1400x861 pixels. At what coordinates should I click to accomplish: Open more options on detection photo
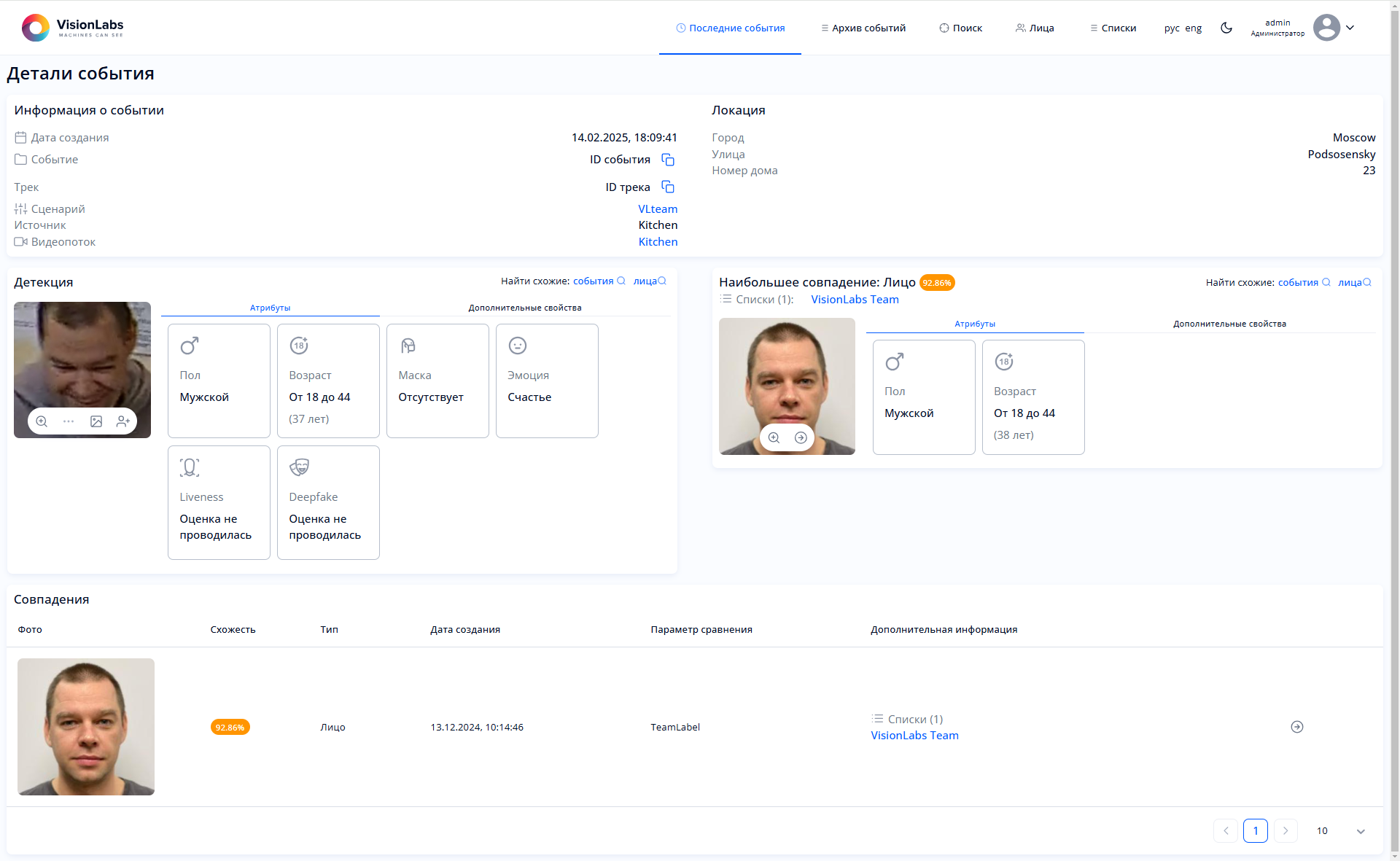coord(69,421)
